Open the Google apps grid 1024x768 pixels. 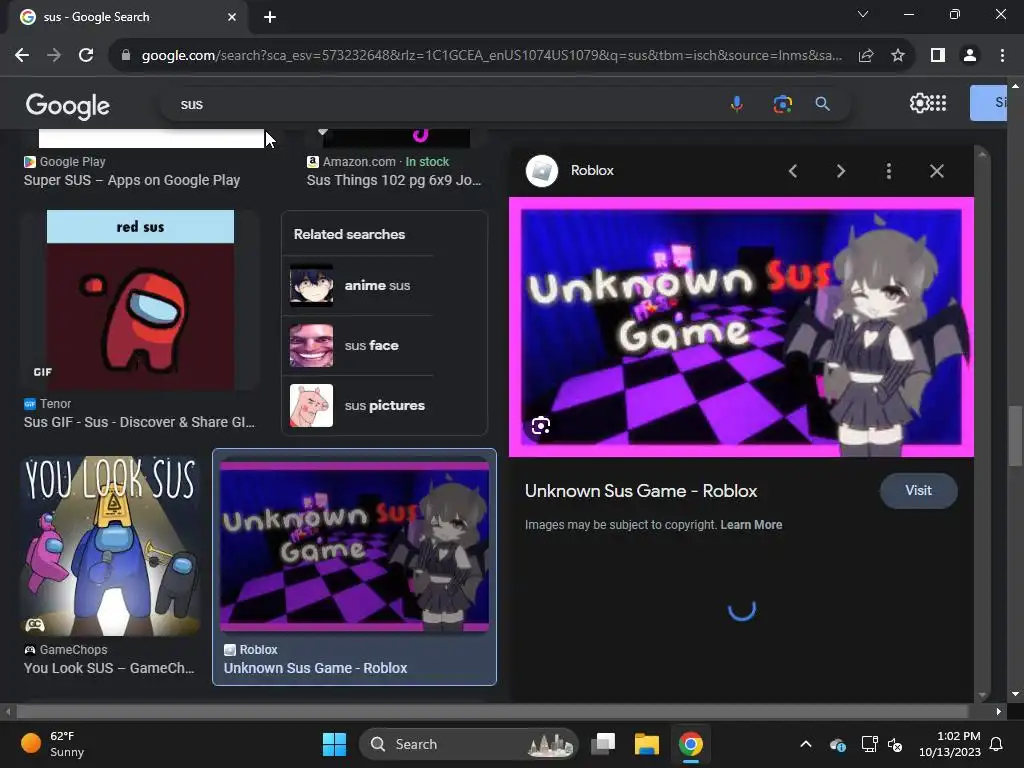click(938, 103)
